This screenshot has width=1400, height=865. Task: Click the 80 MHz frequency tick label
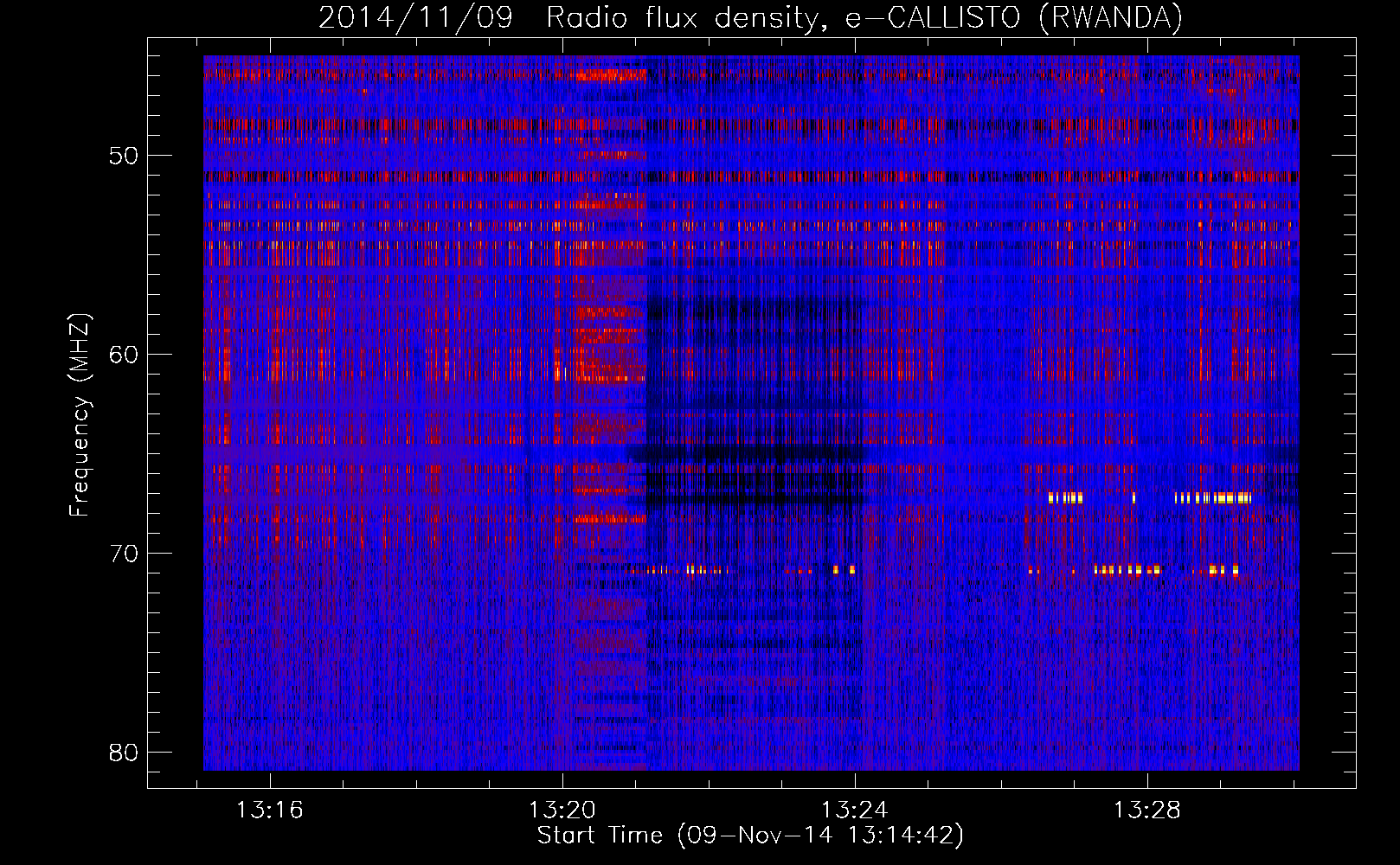124,753
